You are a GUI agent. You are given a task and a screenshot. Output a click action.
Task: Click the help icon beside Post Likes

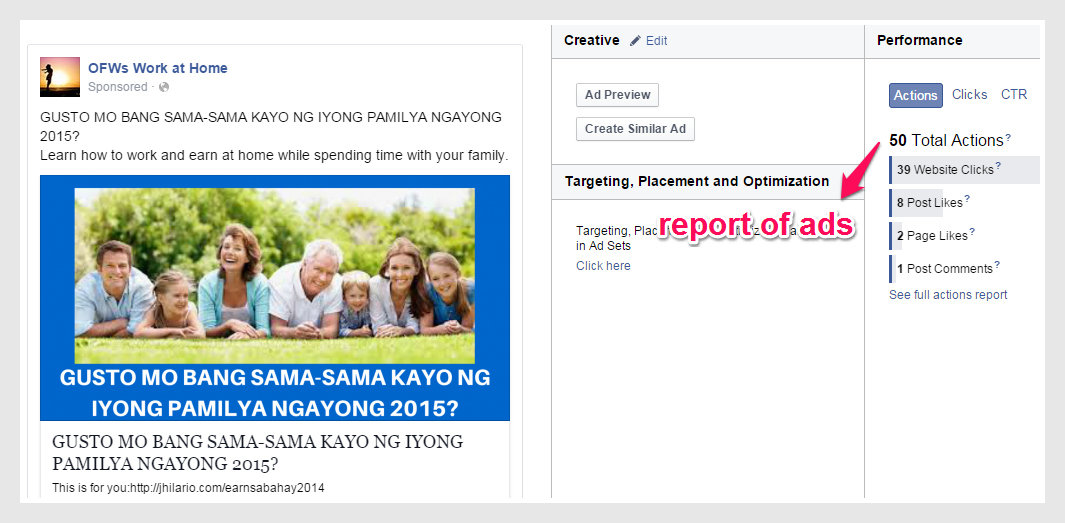coord(967,200)
